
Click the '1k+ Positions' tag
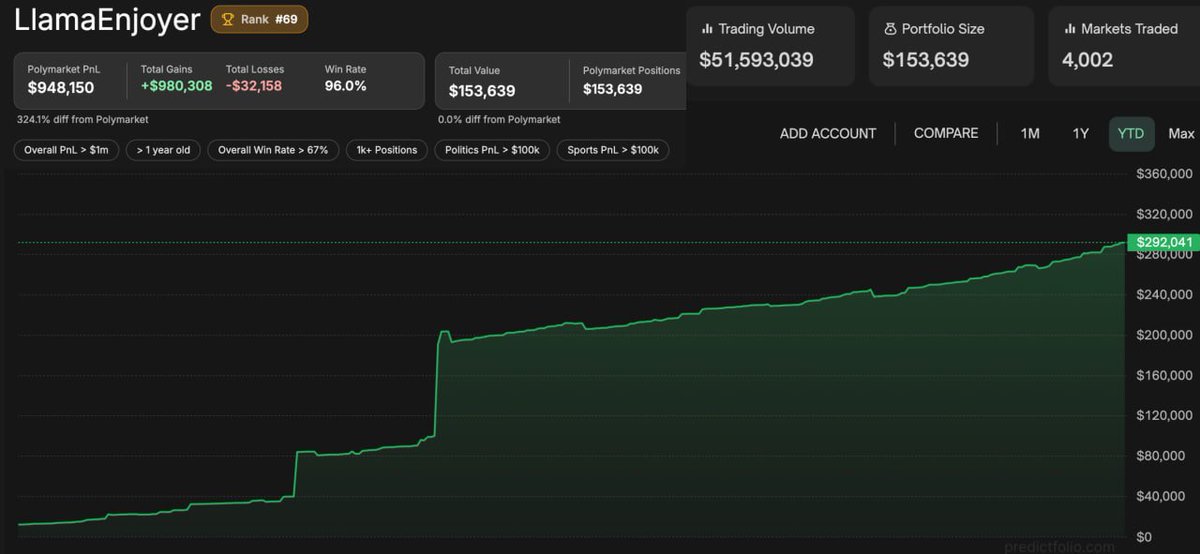click(387, 150)
